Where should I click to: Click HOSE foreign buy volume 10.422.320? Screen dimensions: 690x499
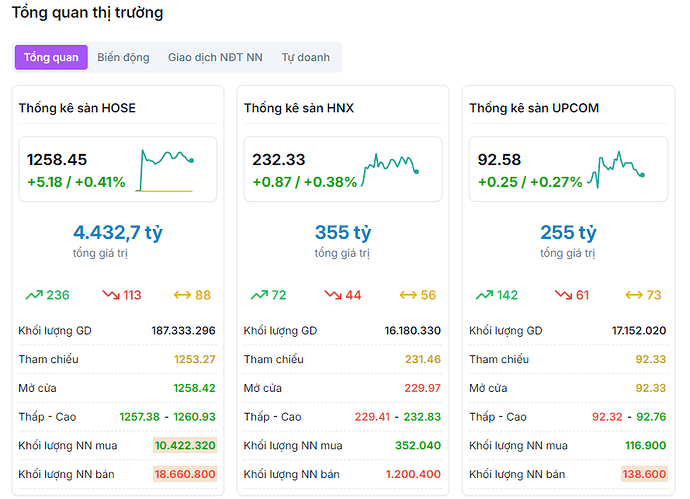click(185, 445)
